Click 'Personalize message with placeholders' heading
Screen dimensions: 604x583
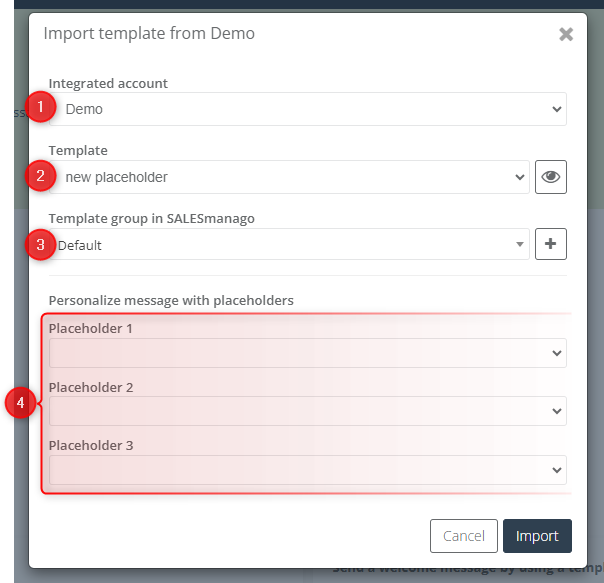[x=171, y=300]
